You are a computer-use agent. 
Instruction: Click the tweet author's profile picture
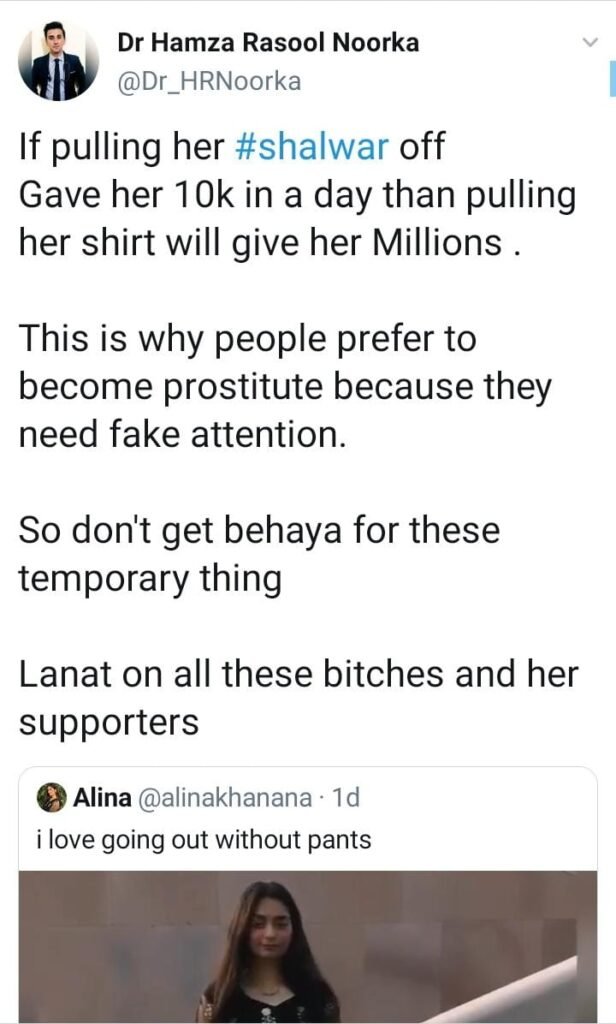click(58, 62)
